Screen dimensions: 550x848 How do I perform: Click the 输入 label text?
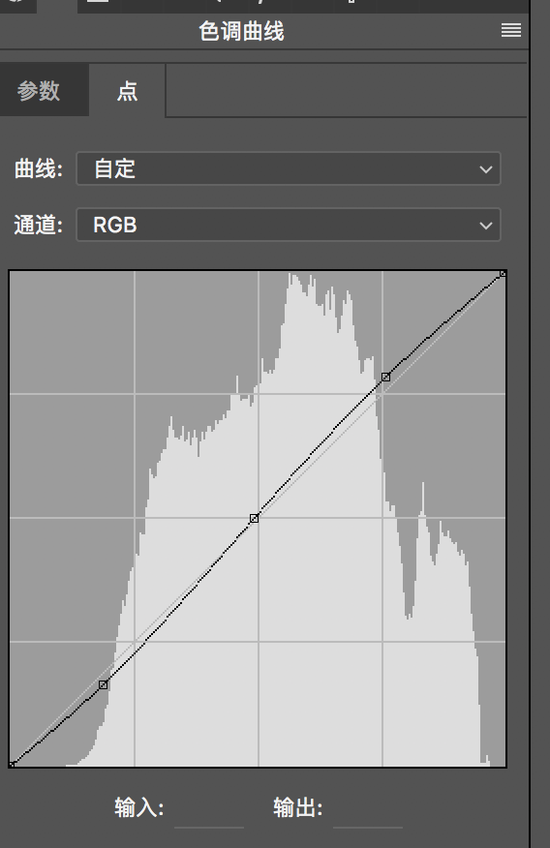[139, 808]
